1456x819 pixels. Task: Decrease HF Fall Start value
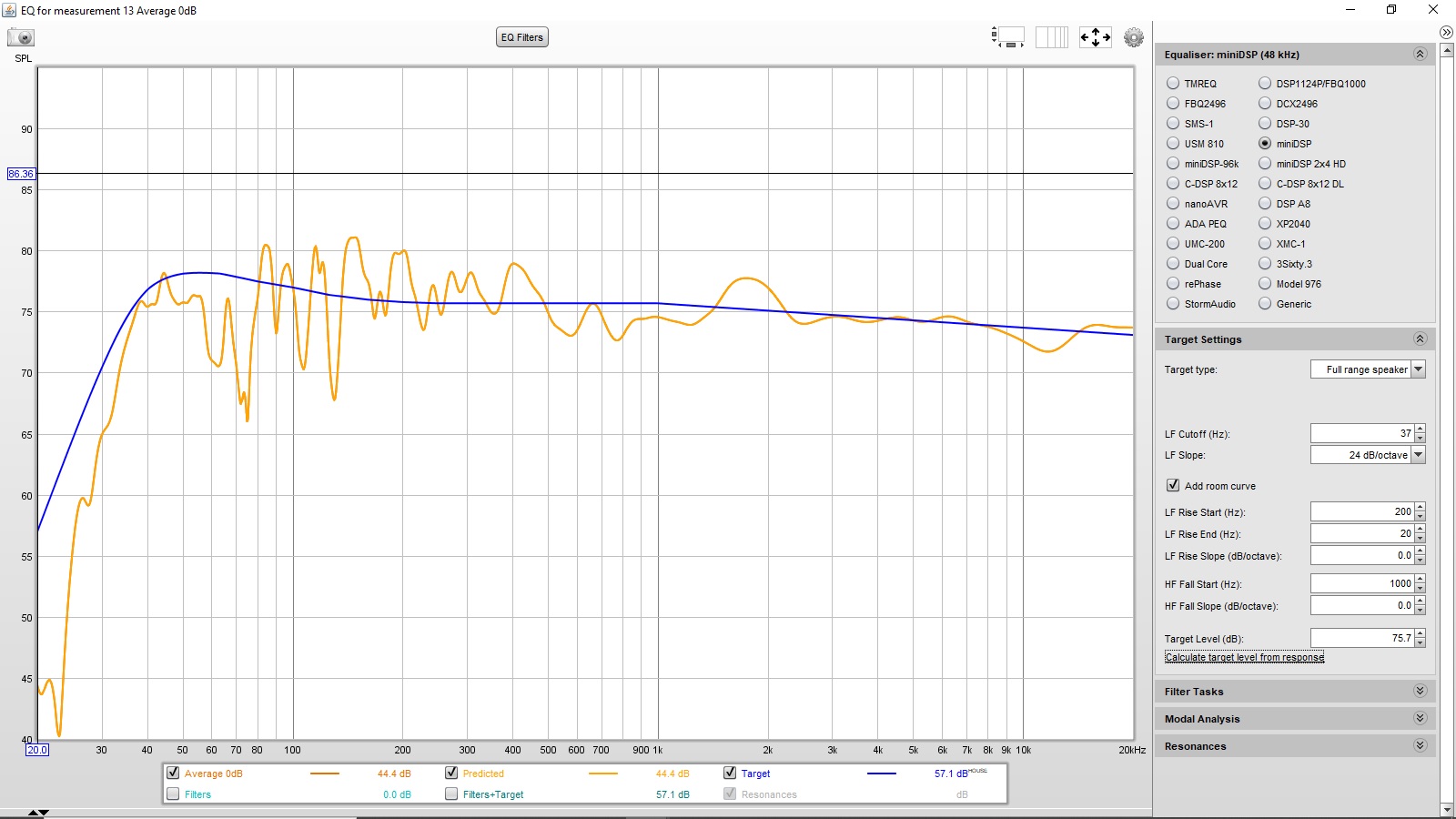coord(1420,588)
